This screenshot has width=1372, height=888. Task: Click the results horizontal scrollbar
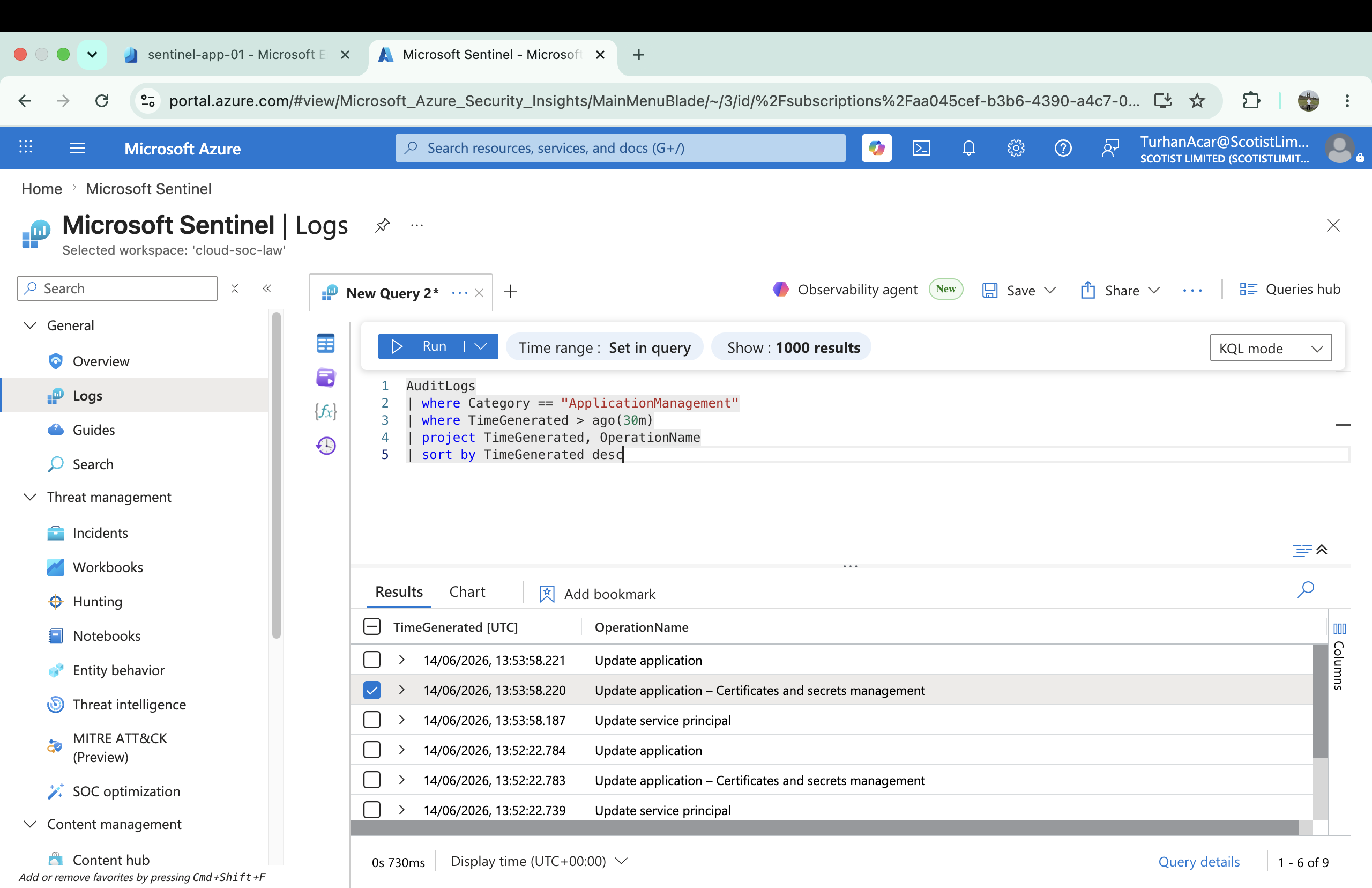pyautogui.click(x=825, y=827)
